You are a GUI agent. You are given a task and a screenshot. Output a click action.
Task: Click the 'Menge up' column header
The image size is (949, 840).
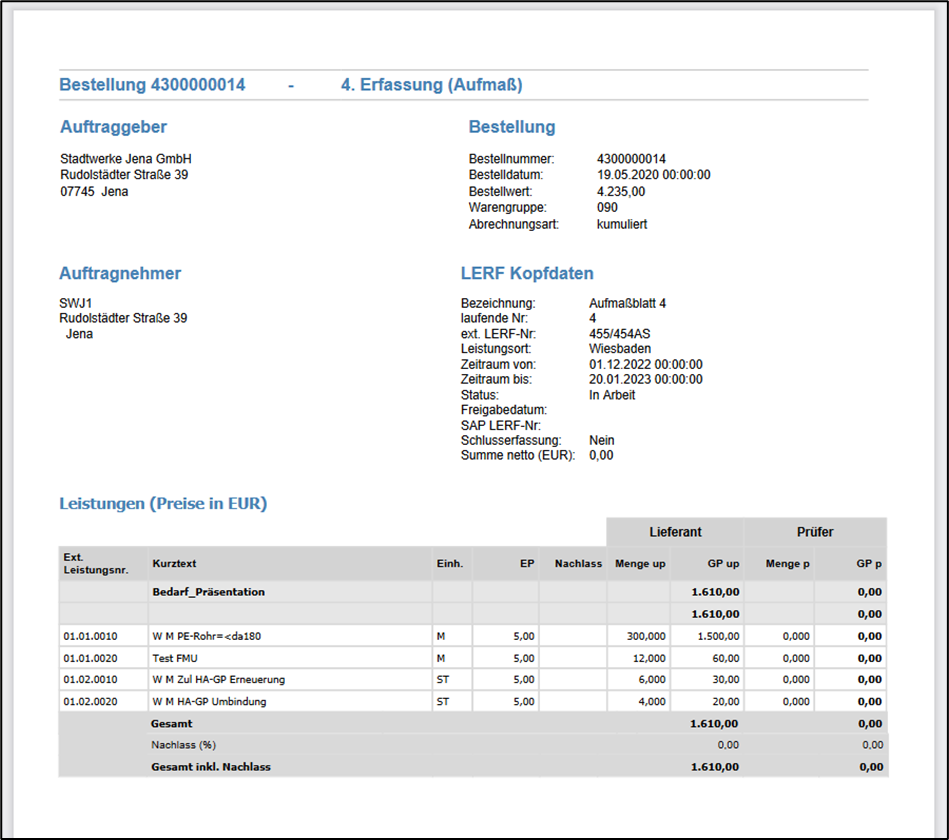pos(640,564)
